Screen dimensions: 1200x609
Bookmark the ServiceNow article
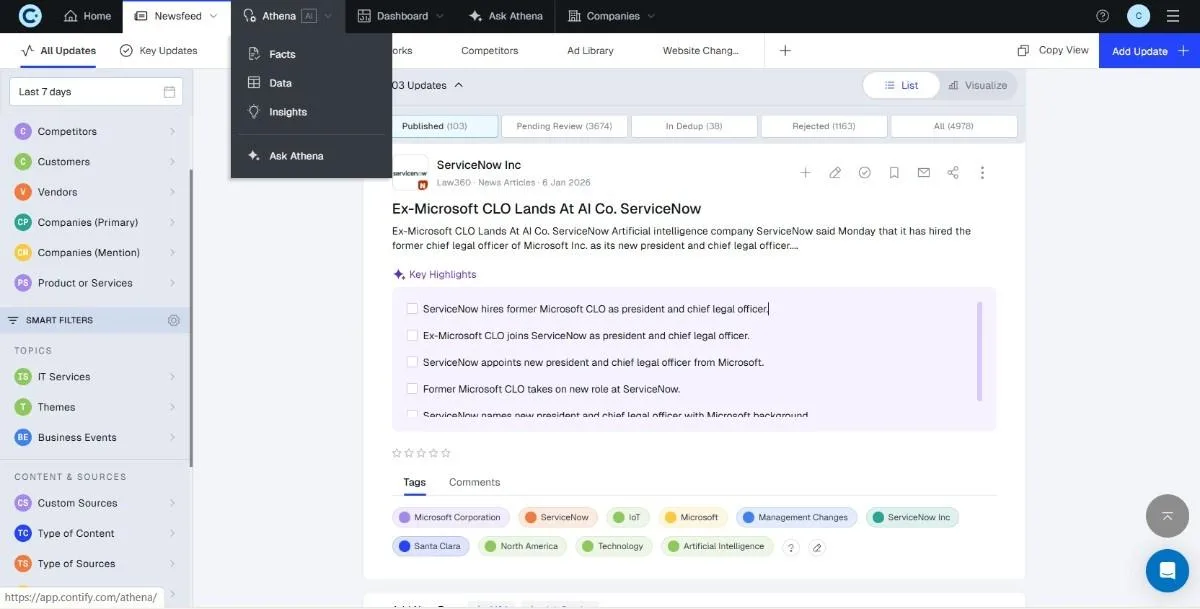[x=894, y=173]
